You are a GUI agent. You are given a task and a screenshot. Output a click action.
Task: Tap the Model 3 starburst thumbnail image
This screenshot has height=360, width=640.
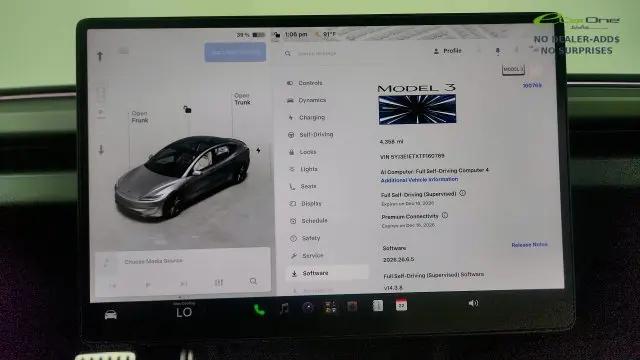417,109
